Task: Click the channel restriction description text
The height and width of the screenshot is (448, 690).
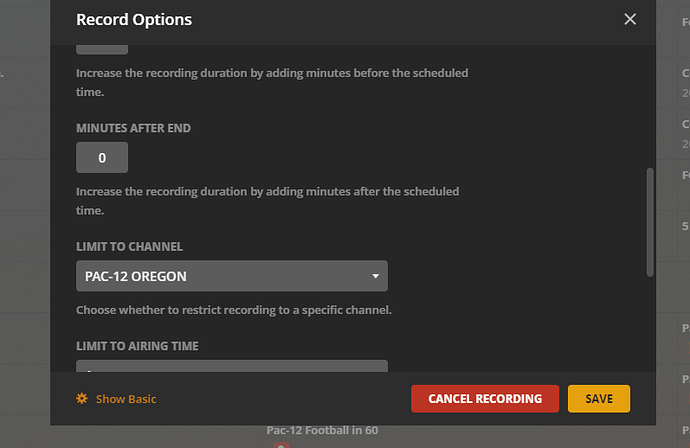Action: pyautogui.click(x=233, y=309)
